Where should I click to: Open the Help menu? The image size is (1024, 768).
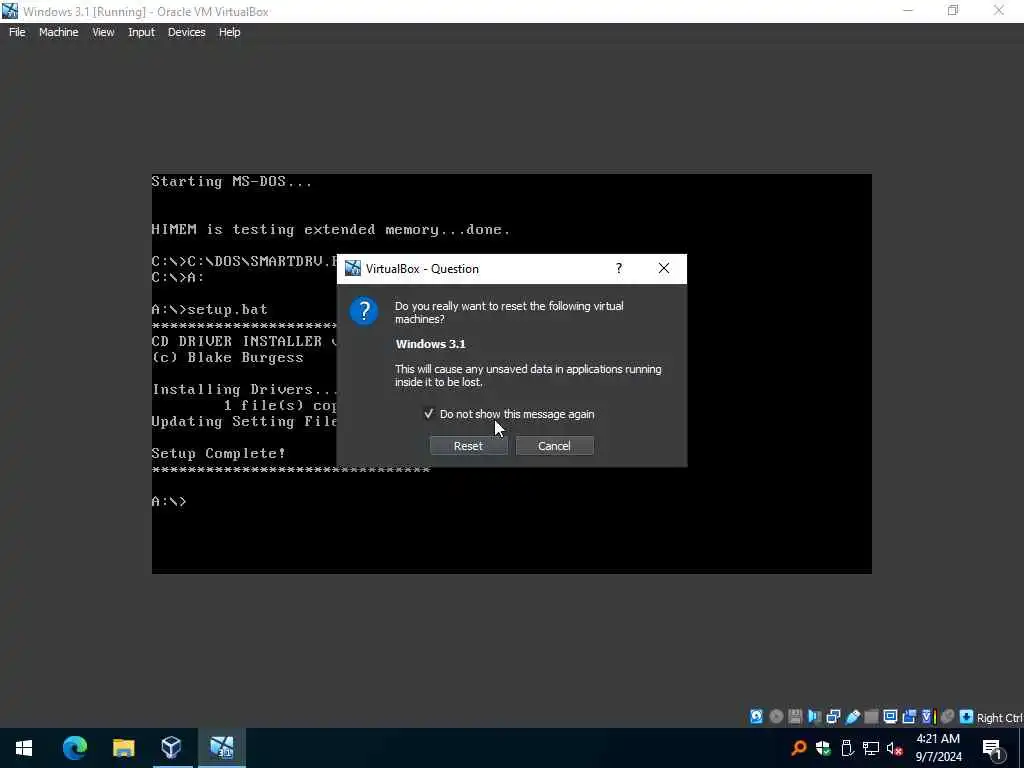pyautogui.click(x=229, y=32)
